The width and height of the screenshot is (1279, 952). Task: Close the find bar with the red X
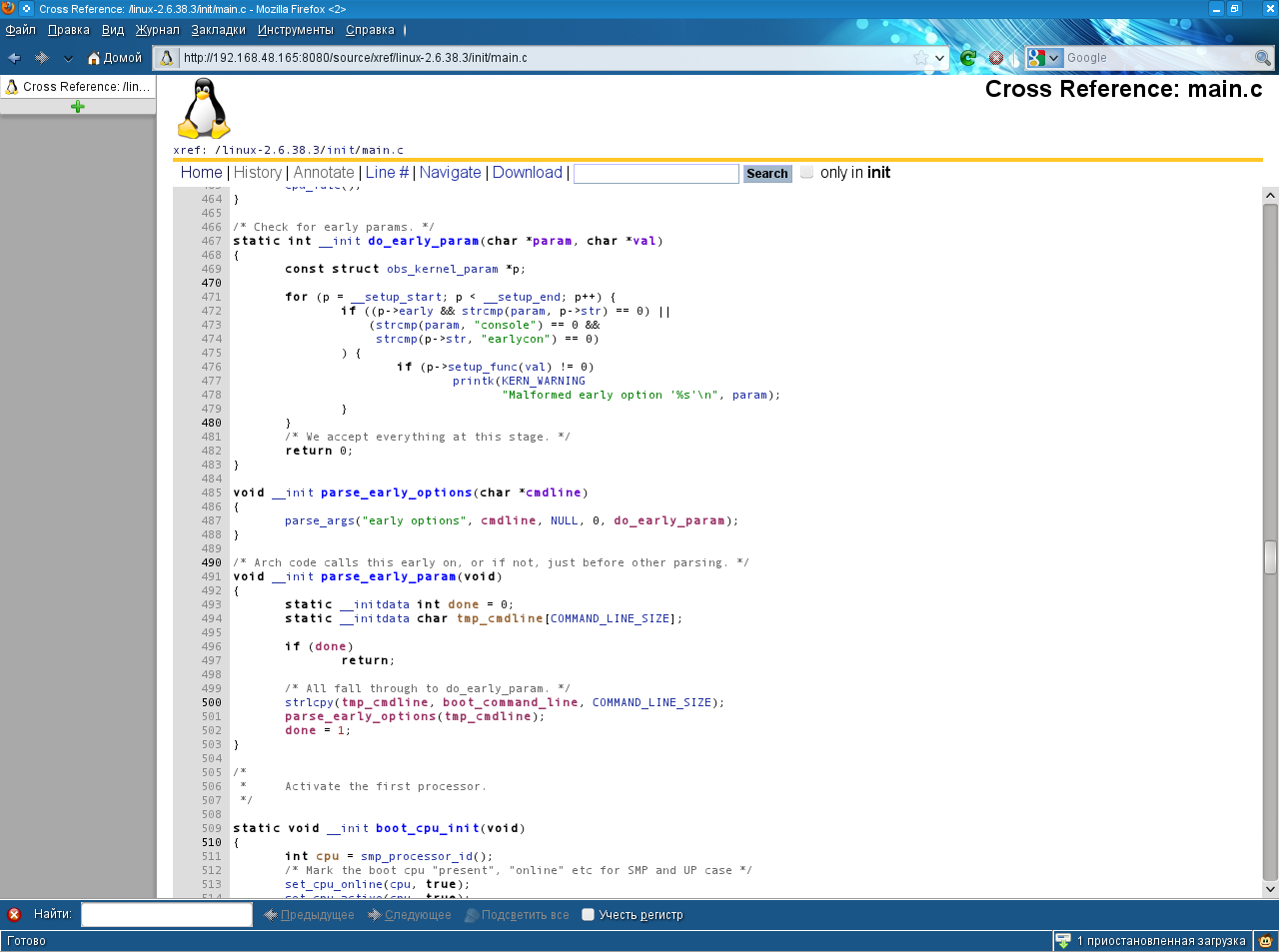click(x=14, y=914)
